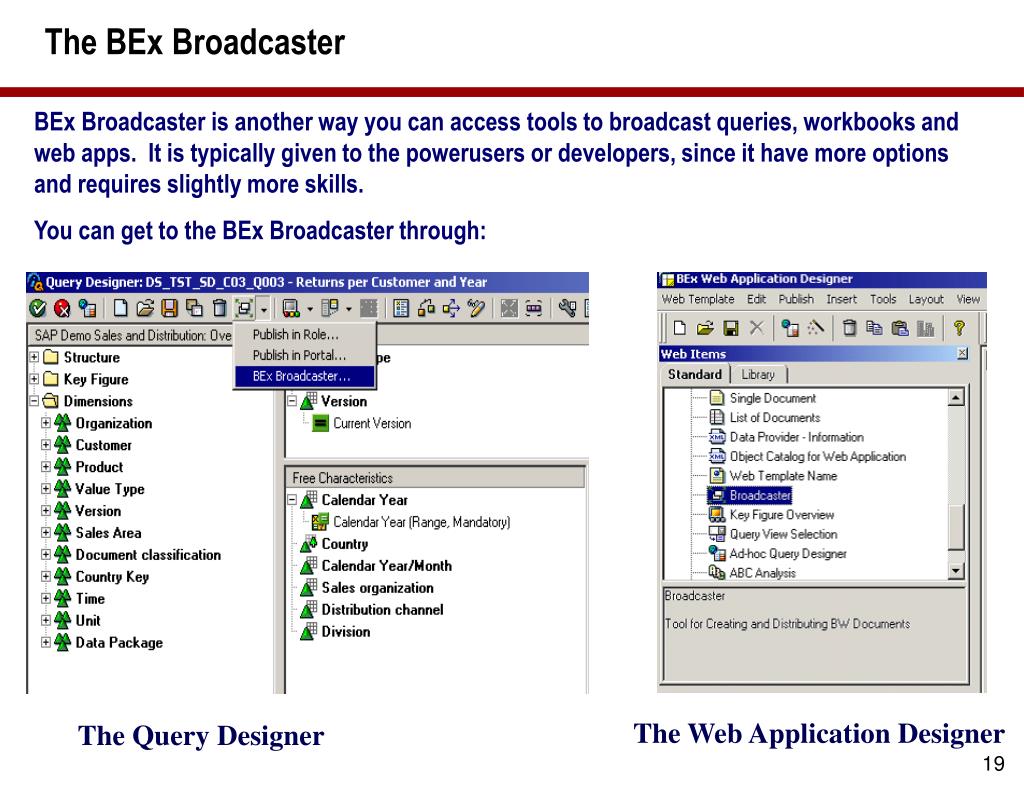The image size is (1024, 789).
Task: Open Publish menu in Web Application Designer
Action: pos(796,299)
